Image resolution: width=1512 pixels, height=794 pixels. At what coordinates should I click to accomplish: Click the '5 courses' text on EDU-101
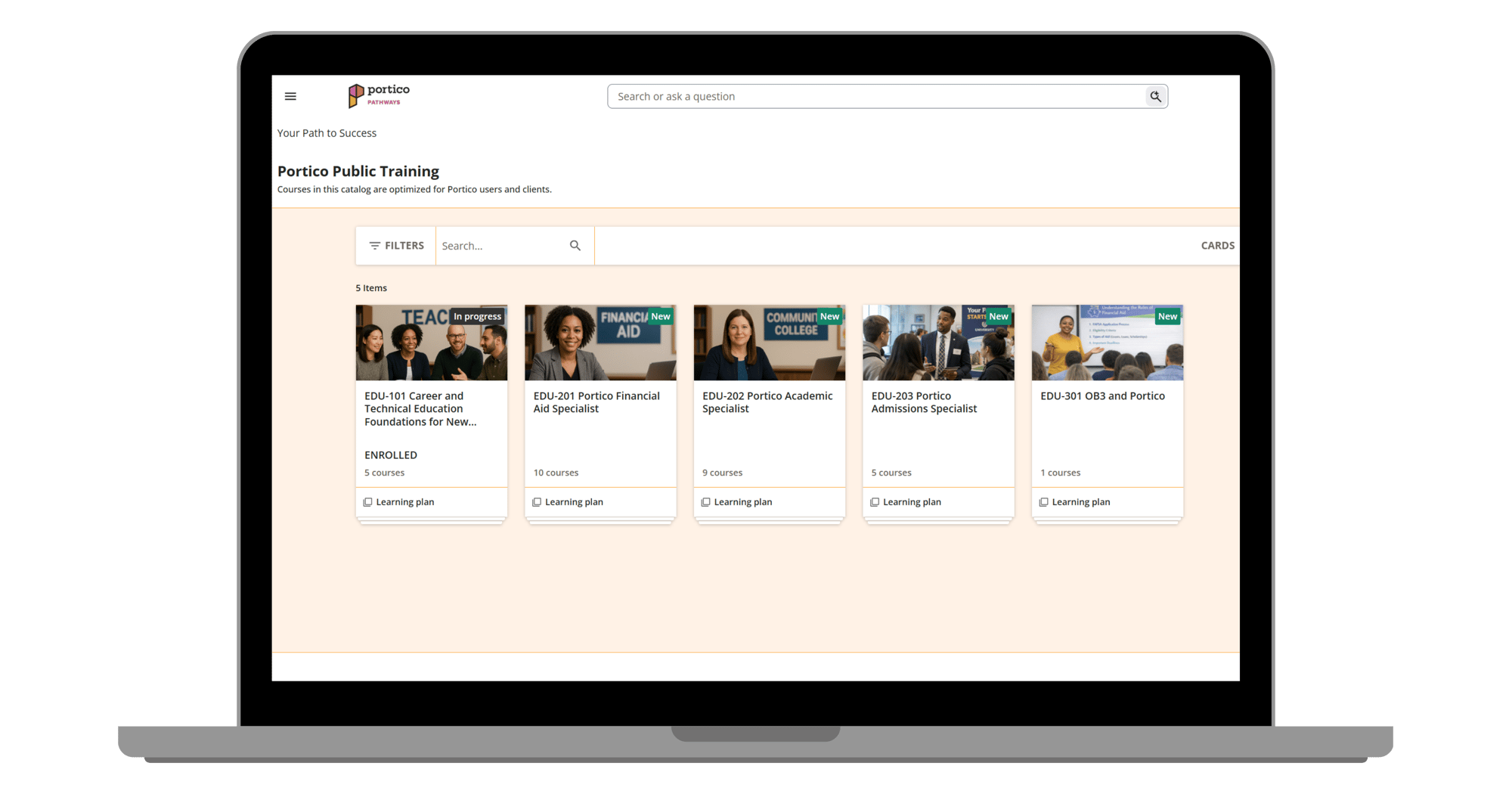click(384, 473)
